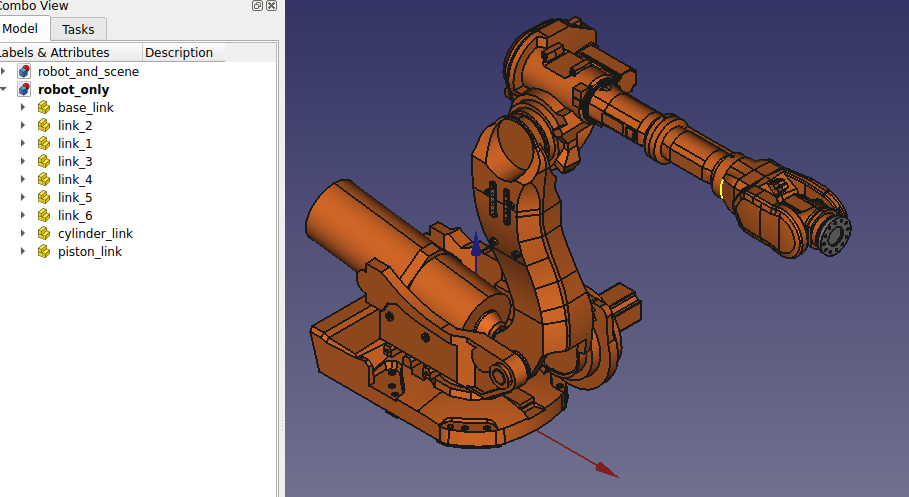This screenshot has height=497, width=909.
Task: Click the base_link part icon
Action: pyautogui.click(x=43, y=108)
